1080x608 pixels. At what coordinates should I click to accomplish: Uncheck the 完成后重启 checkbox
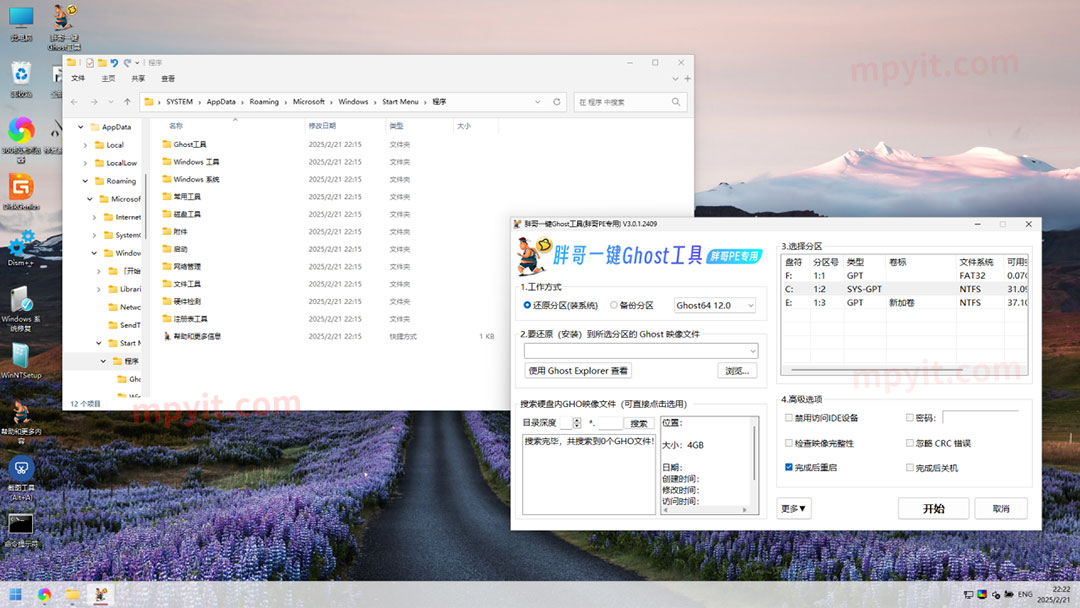coord(789,467)
